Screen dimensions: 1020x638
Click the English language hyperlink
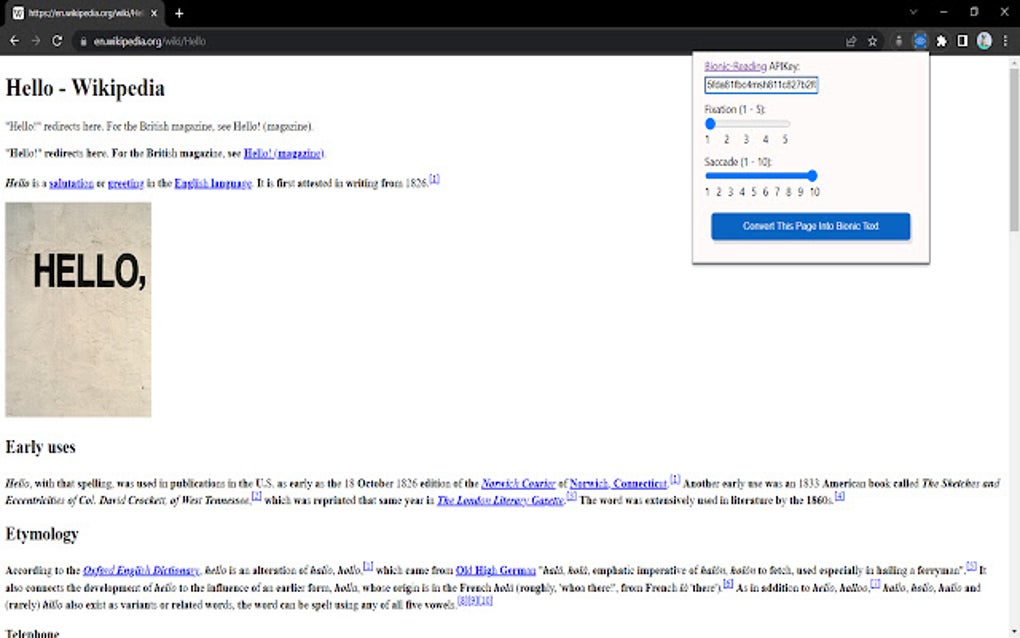pyautogui.click(x=211, y=183)
